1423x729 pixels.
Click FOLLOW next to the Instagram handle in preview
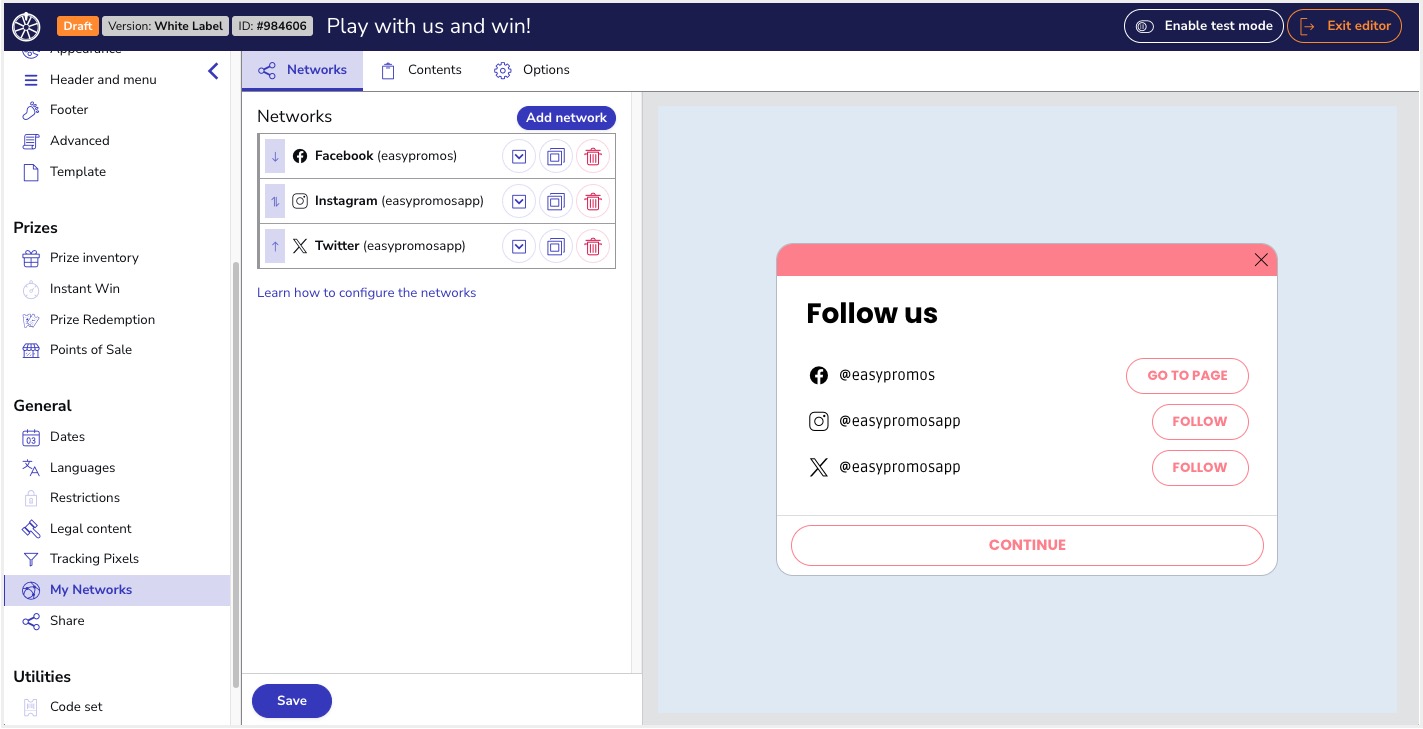(1200, 422)
